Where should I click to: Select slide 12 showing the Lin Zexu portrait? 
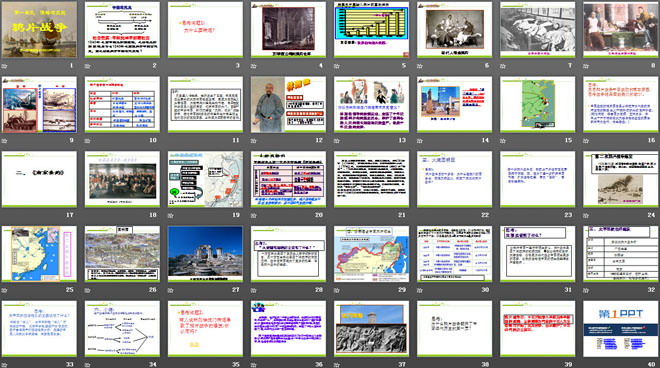(x=288, y=104)
